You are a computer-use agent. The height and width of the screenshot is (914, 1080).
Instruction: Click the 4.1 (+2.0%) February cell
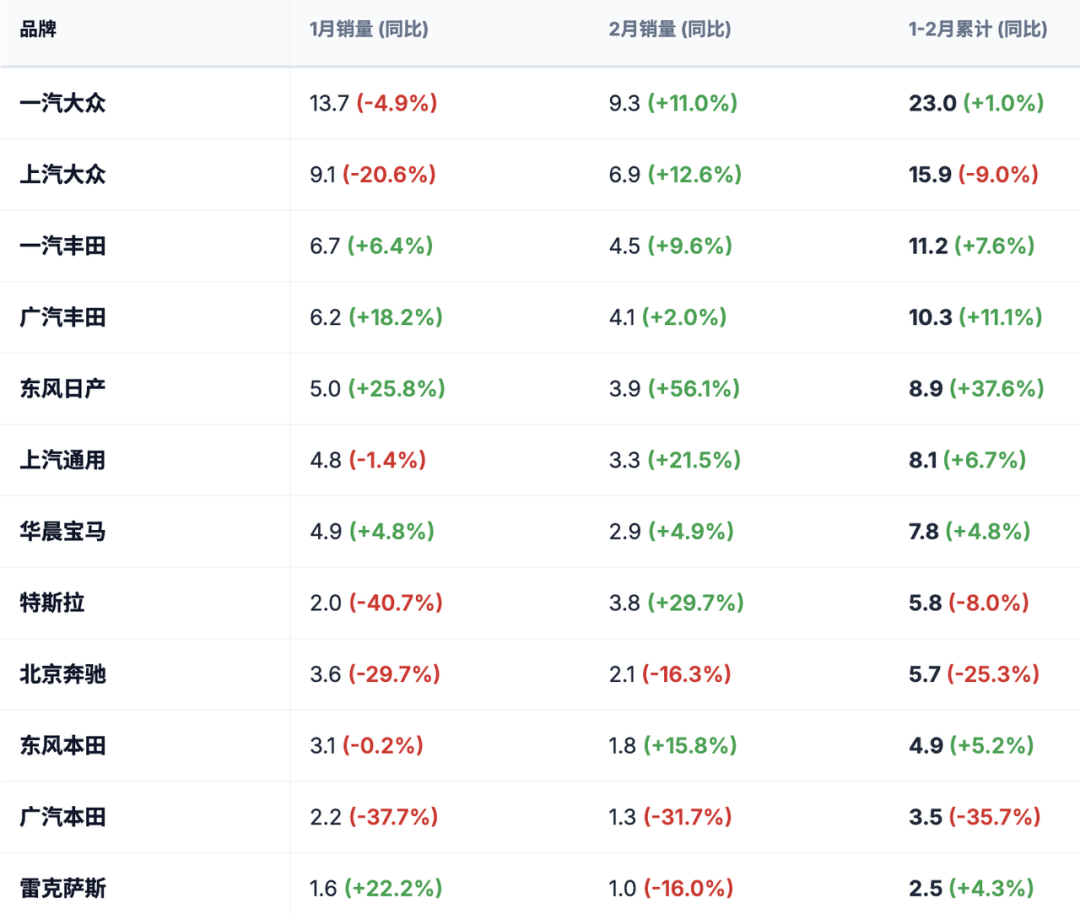[667, 318]
